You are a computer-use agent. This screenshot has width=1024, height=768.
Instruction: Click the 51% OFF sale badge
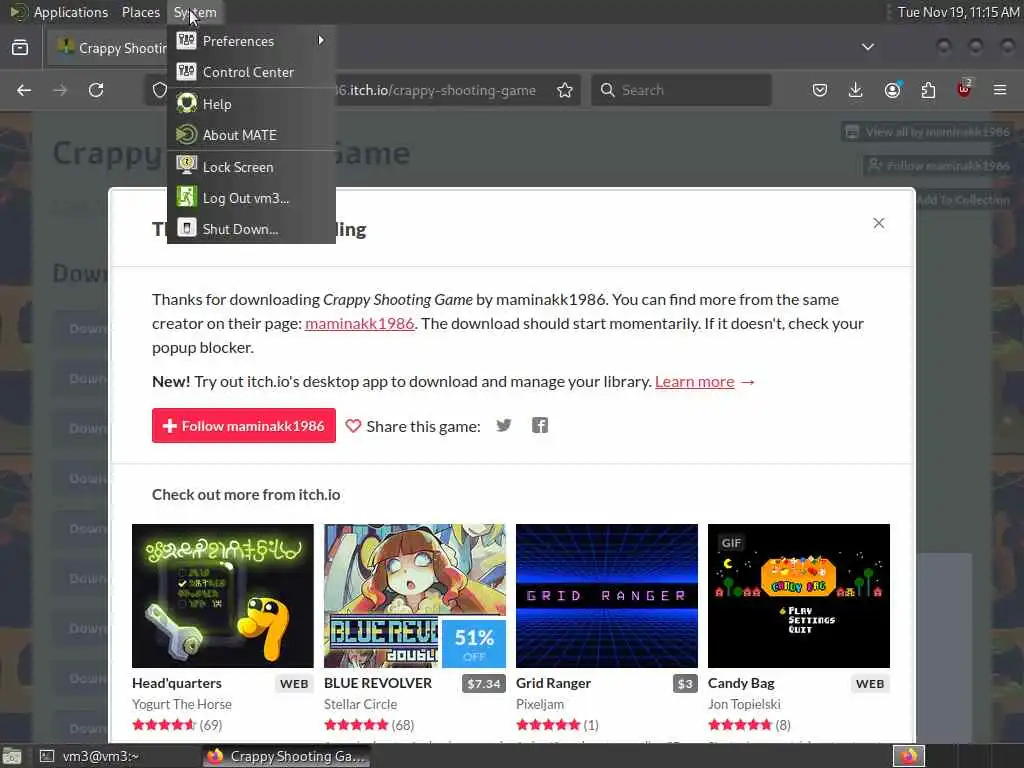click(x=474, y=644)
